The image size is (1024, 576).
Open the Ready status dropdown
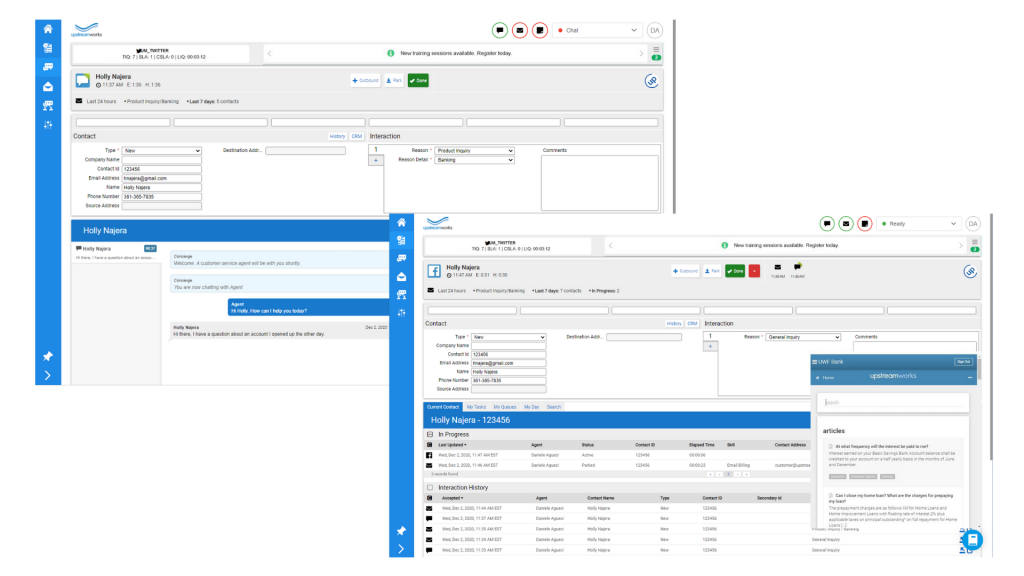[x=918, y=224]
